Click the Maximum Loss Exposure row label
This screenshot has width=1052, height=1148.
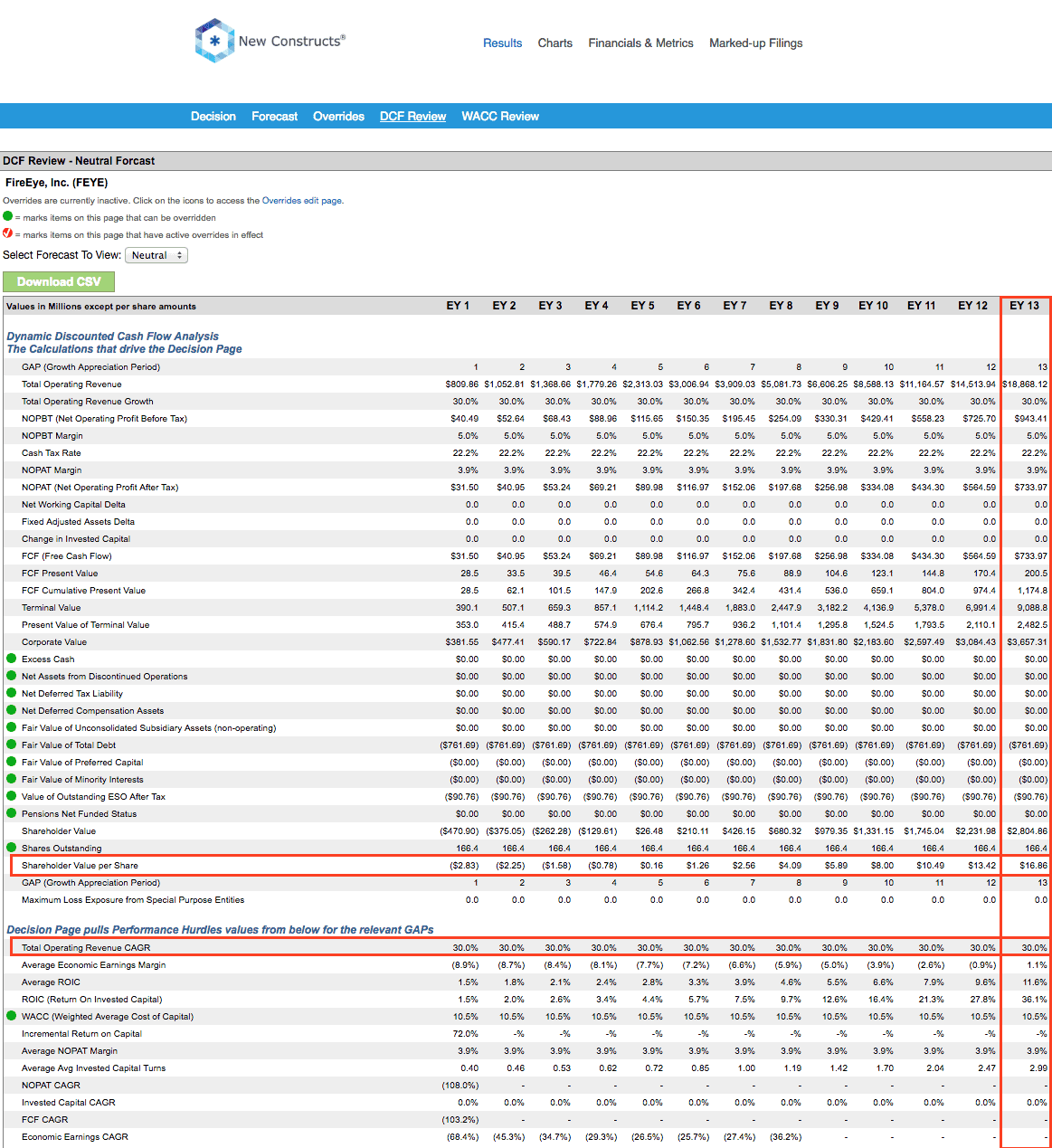[x=133, y=900]
